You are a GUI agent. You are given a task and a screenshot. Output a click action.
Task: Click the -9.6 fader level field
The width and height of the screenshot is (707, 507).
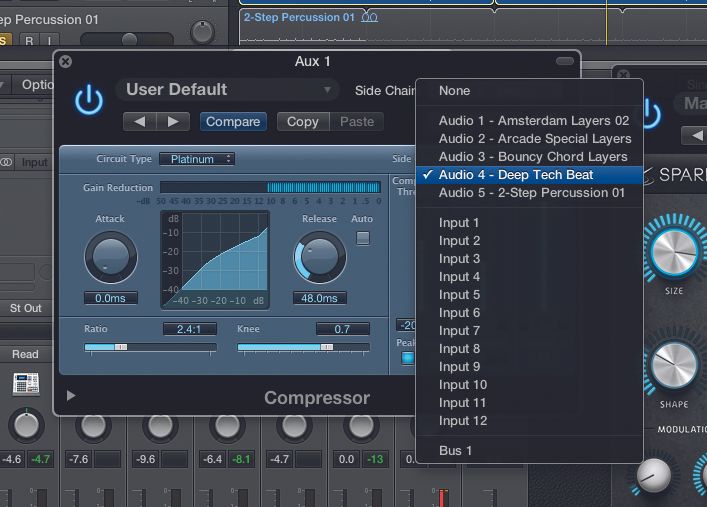tap(145, 459)
